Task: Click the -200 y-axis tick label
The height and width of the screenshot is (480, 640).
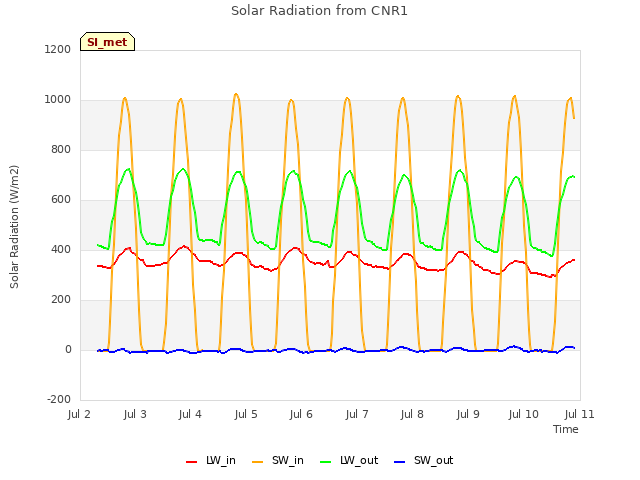Action: click(59, 399)
